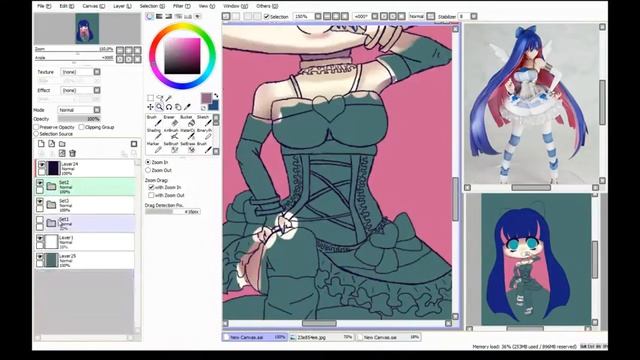Click the layer Opacity slider
The height and width of the screenshot is (360, 640).
click(x=79, y=119)
